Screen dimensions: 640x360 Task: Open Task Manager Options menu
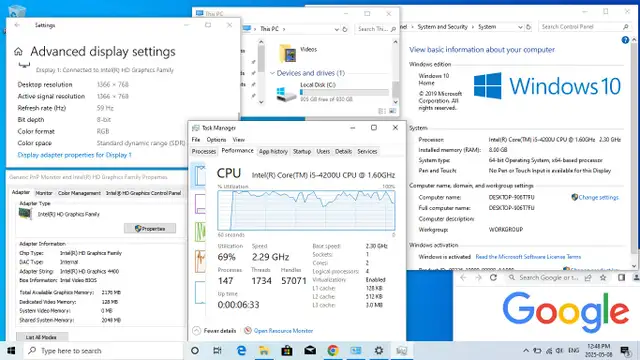(x=216, y=140)
